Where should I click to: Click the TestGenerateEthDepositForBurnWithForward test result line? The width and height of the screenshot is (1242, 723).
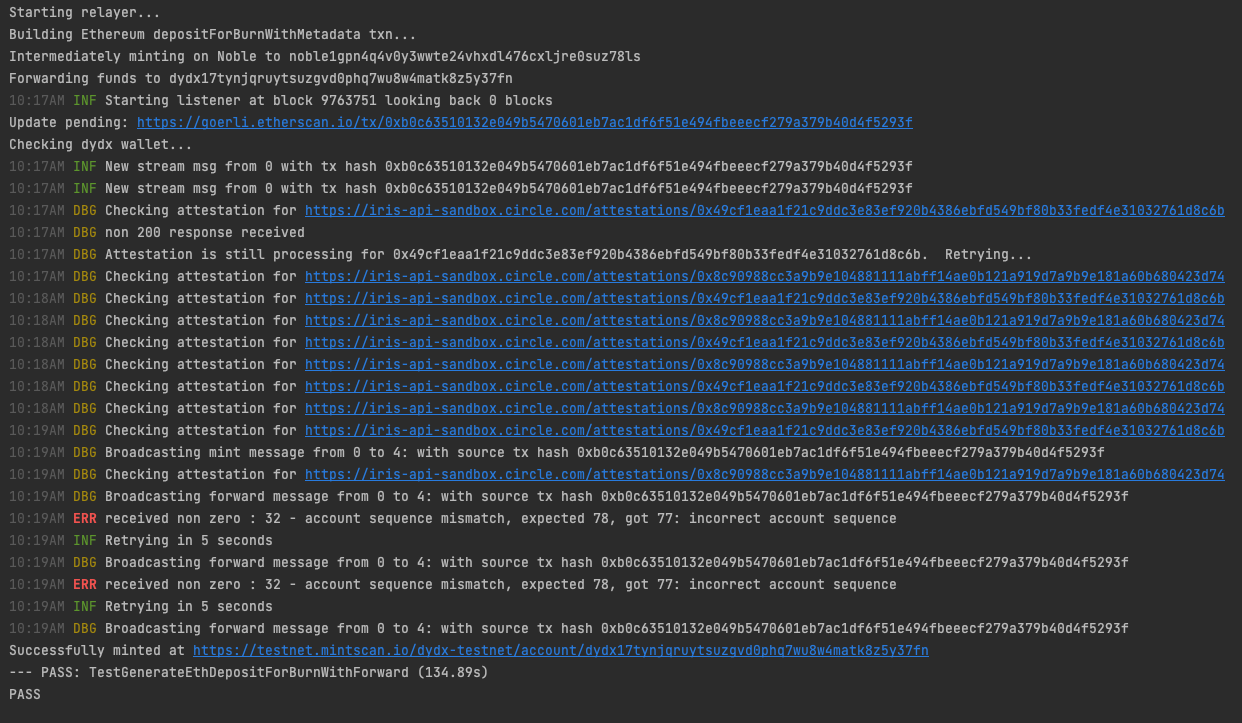[x=248, y=673]
